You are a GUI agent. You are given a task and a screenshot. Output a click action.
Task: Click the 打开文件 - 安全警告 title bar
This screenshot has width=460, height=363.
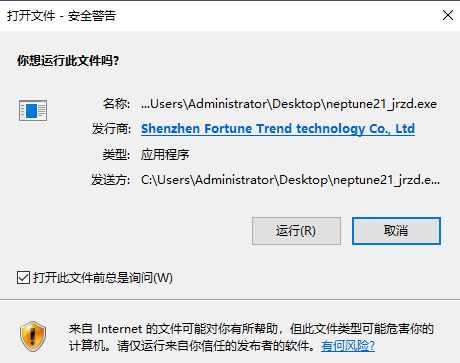217,15
